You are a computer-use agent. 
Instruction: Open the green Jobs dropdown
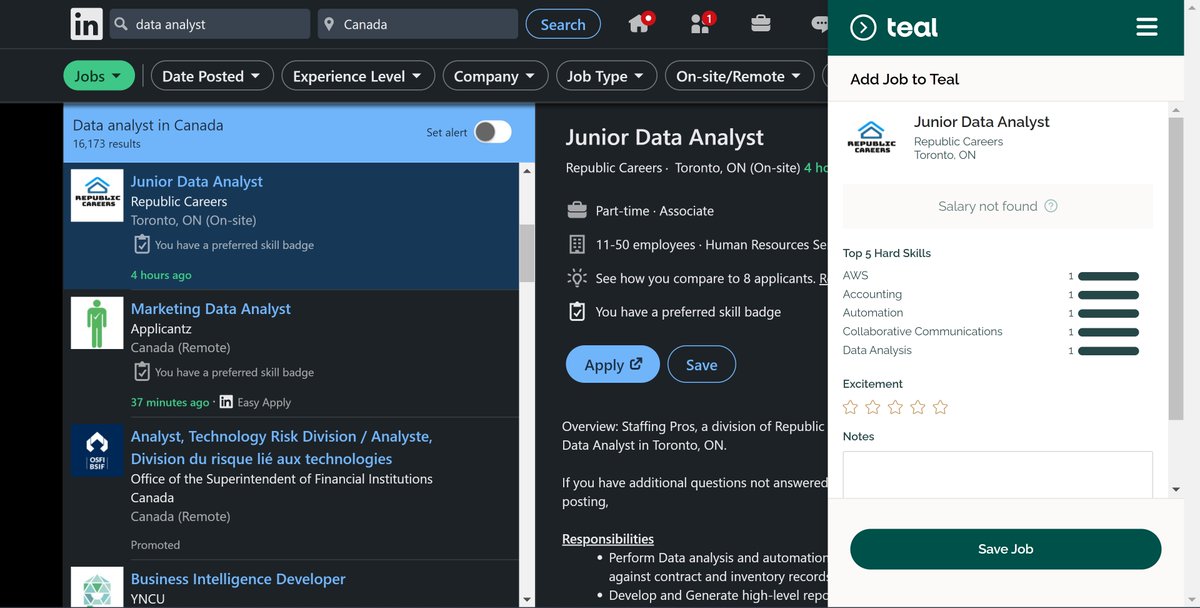point(98,76)
